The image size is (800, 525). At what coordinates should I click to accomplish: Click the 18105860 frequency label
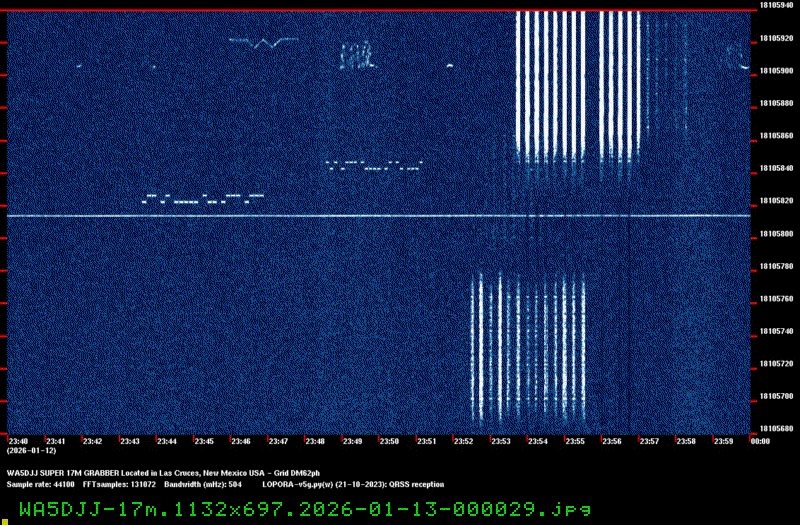pyautogui.click(x=777, y=136)
